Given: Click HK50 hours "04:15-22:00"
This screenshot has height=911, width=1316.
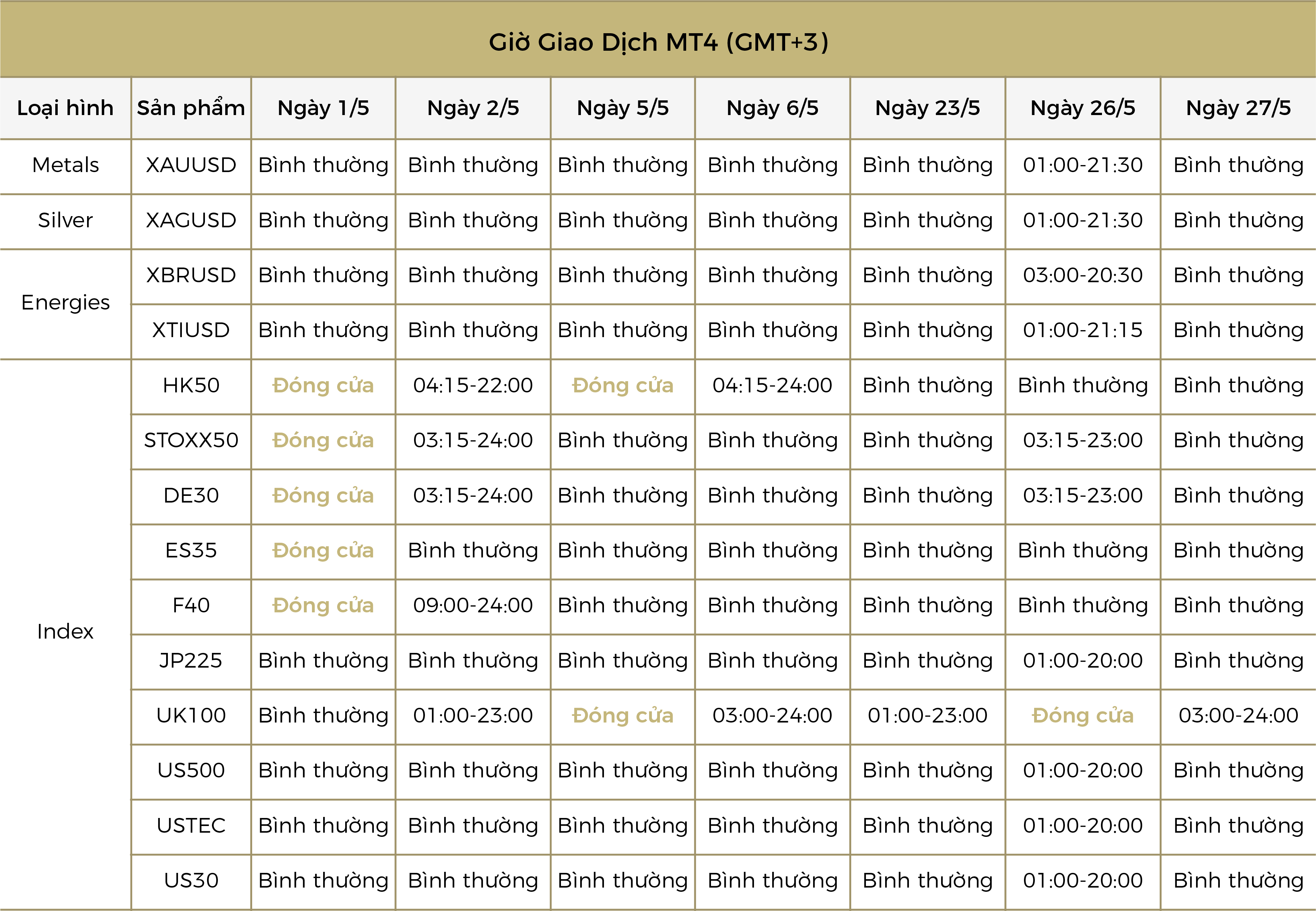Looking at the screenshot, I should pyautogui.click(x=473, y=385).
